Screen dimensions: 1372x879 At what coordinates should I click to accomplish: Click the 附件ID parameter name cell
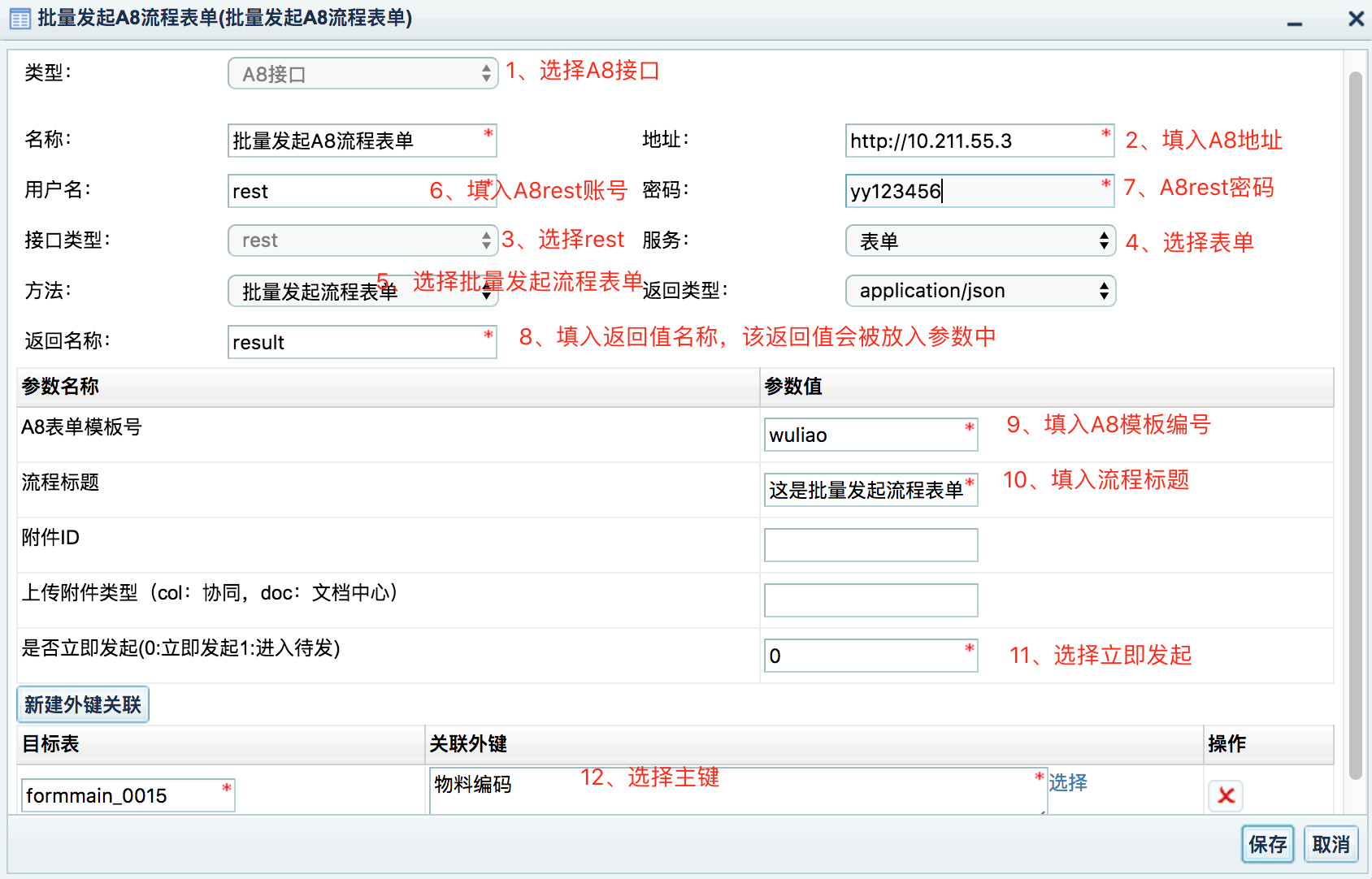pyautogui.click(x=389, y=545)
